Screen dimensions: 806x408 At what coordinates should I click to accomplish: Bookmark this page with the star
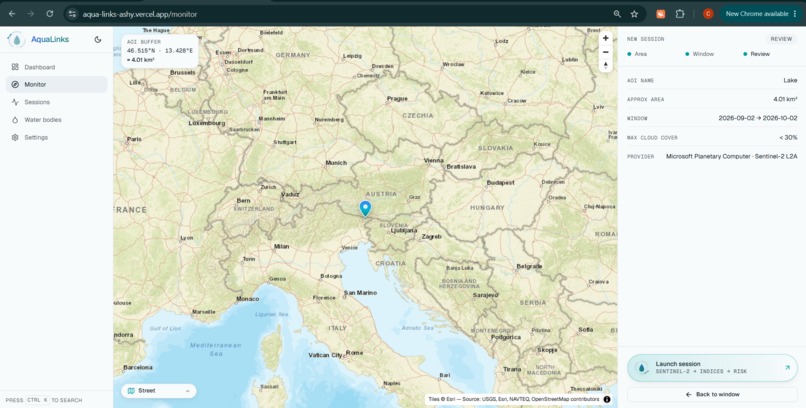point(634,14)
